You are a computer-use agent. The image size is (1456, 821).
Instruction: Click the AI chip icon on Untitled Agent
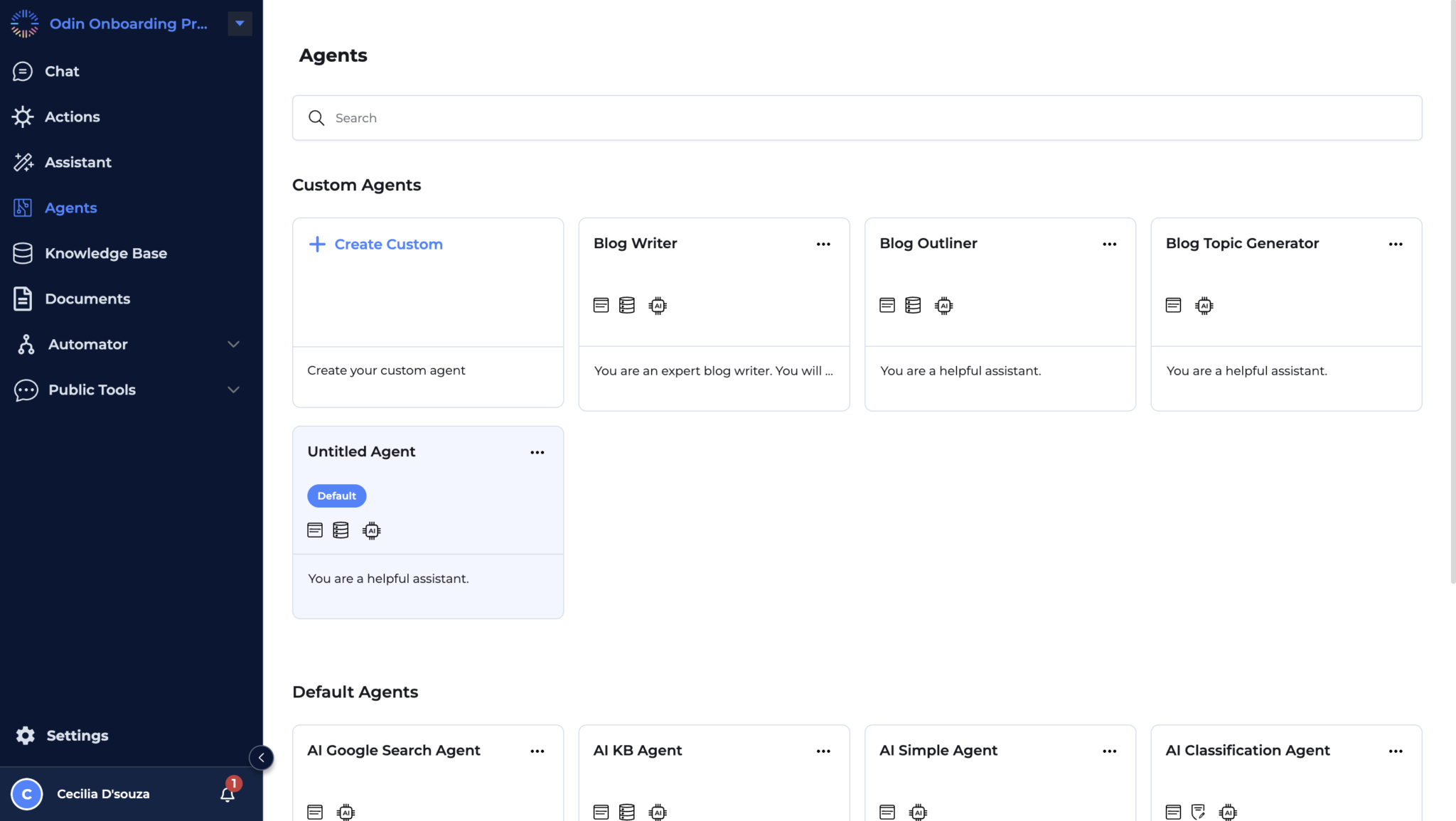pyautogui.click(x=371, y=530)
